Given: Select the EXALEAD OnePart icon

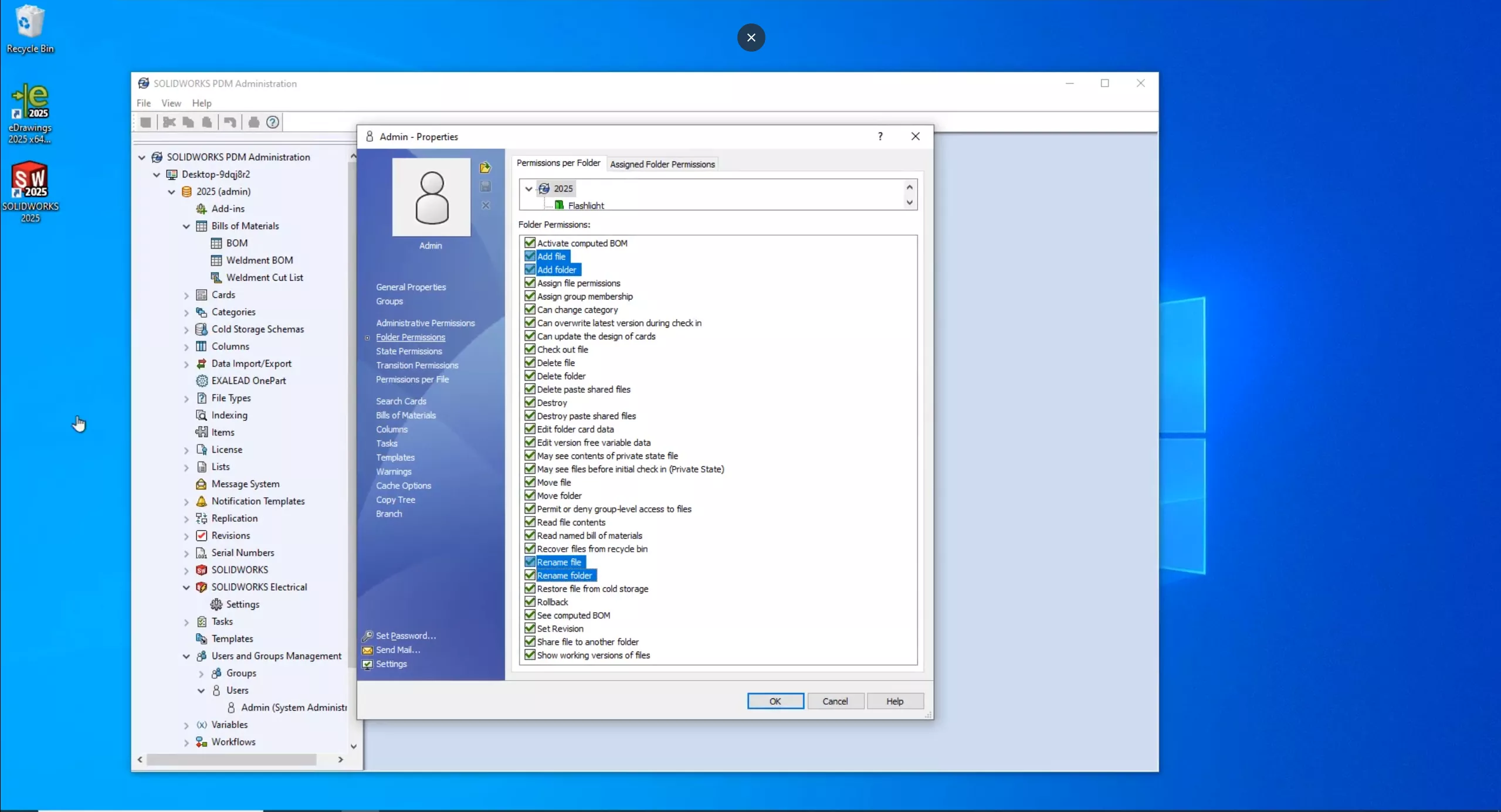Looking at the screenshot, I should pos(201,380).
